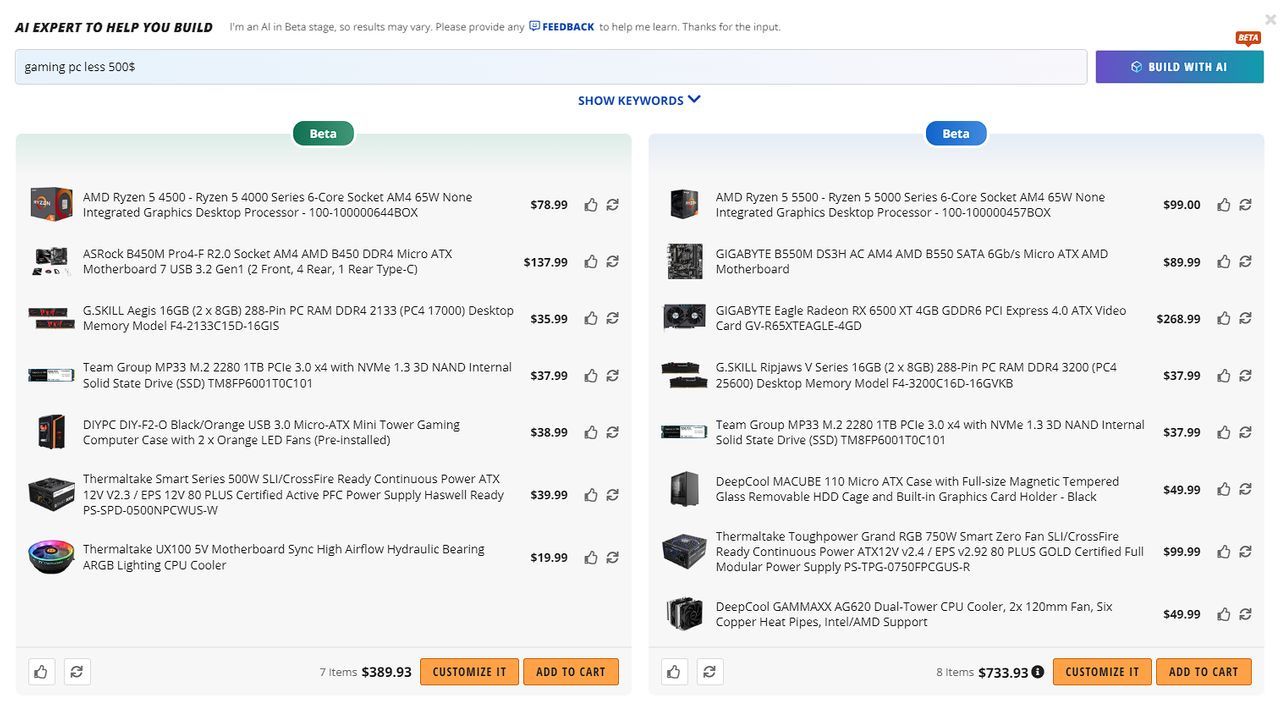Image resolution: width=1280 pixels, height=720 pixels.
Task: Like the entire $389.93 build
Action: pos(41,672)
